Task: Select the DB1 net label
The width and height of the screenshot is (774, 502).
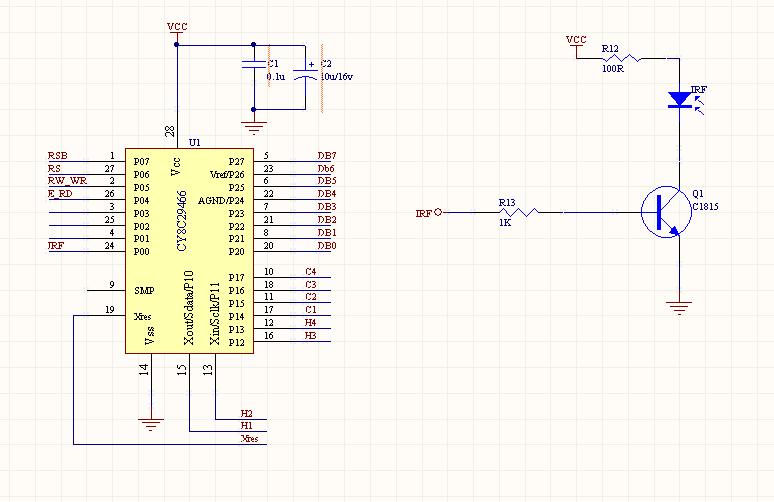Action: [327, 232]
